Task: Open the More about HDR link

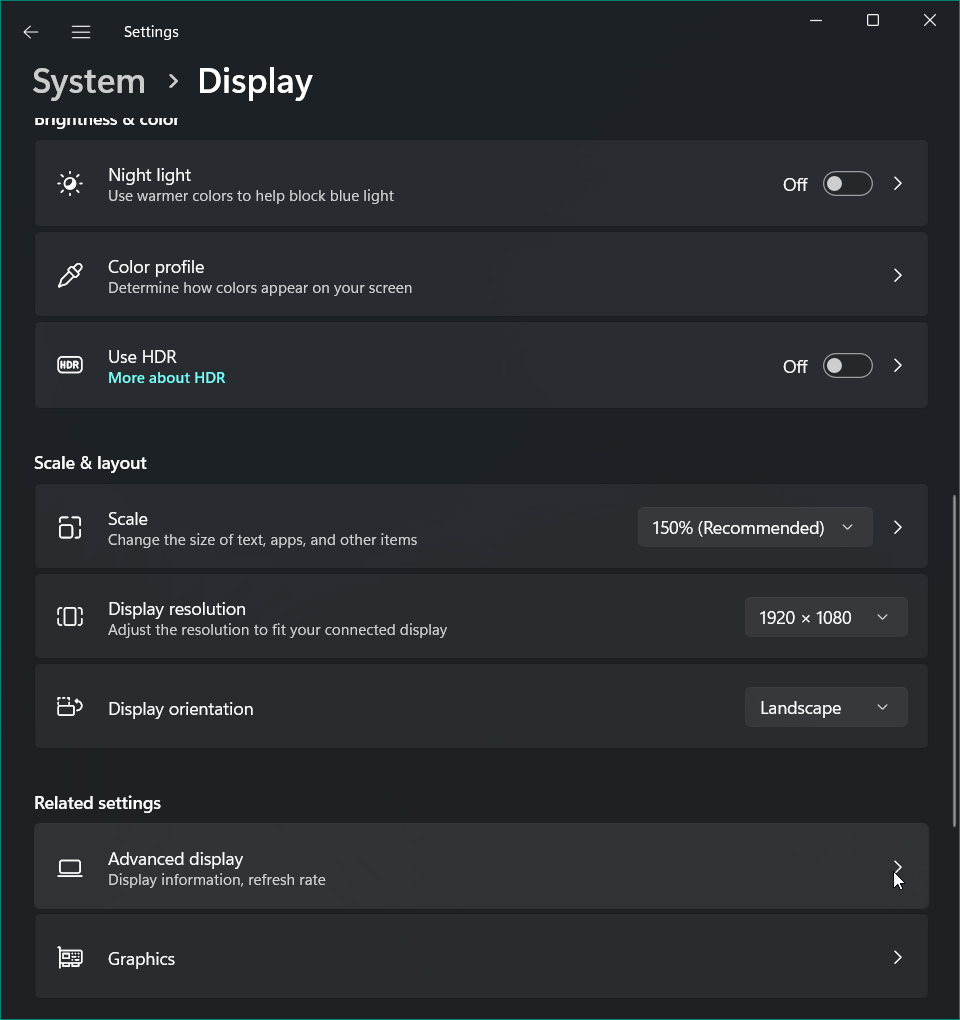Action: click(x=166, y=377)
